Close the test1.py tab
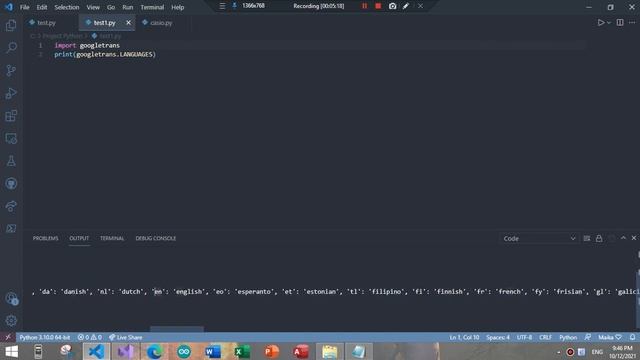 point(128,23)
